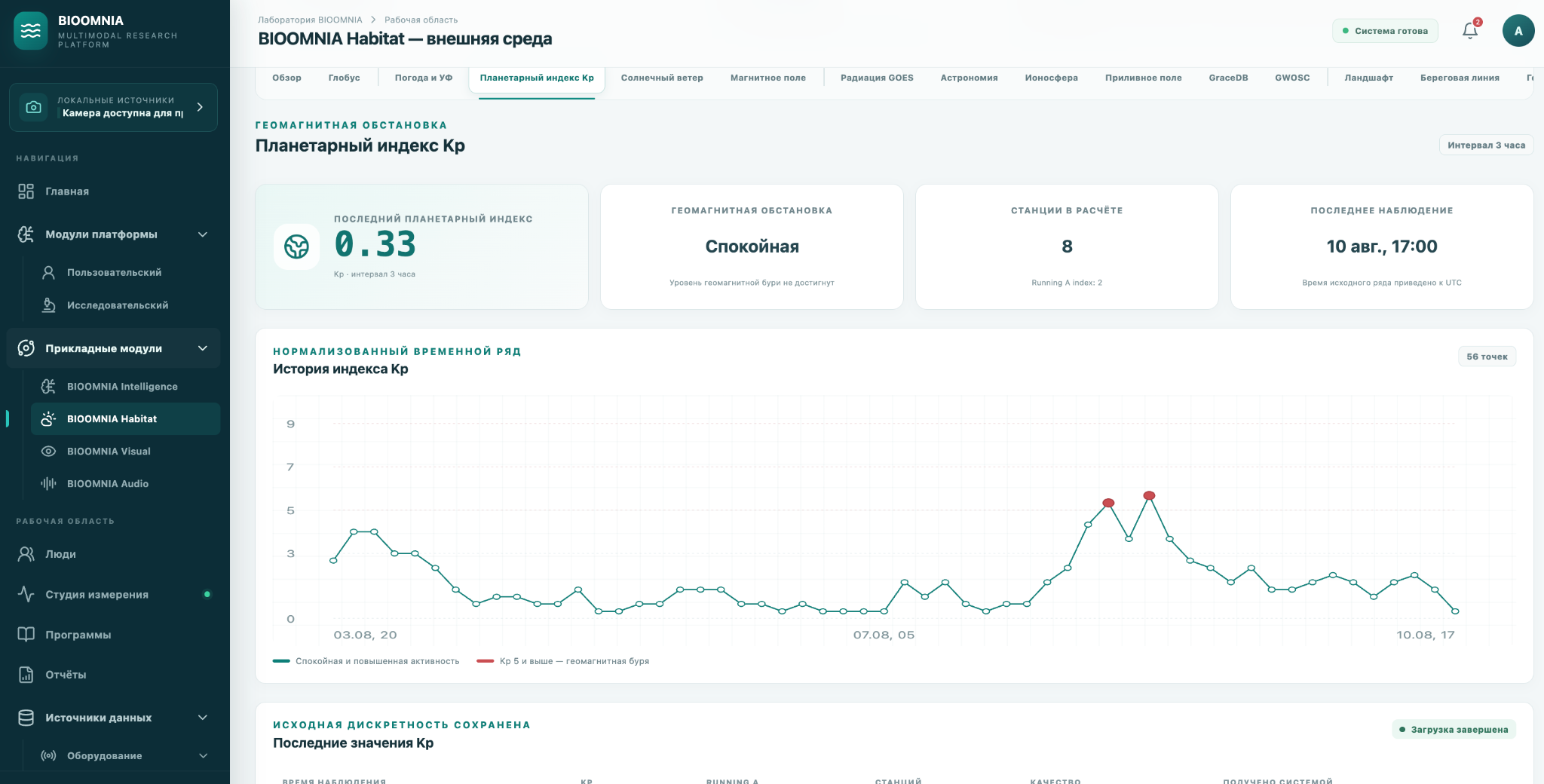The image size is (1544, 784).
Task: Switch to the Глобус tab
Action: coord(344,78)
